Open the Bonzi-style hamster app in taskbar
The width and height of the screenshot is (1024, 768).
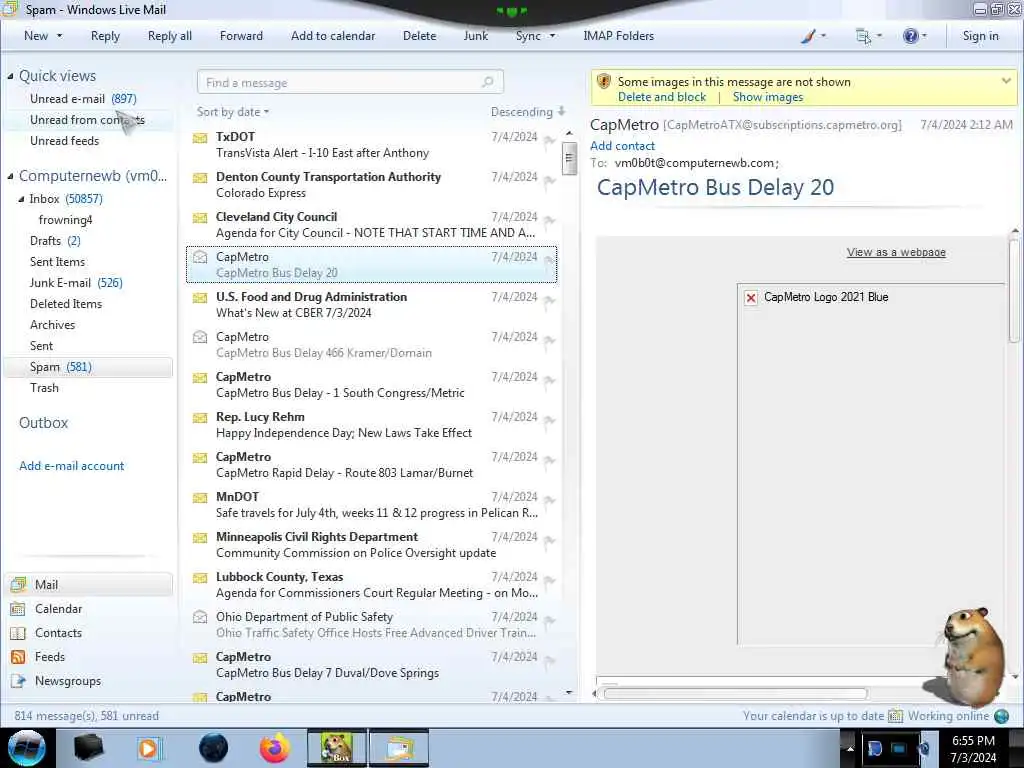click(337, 748)
